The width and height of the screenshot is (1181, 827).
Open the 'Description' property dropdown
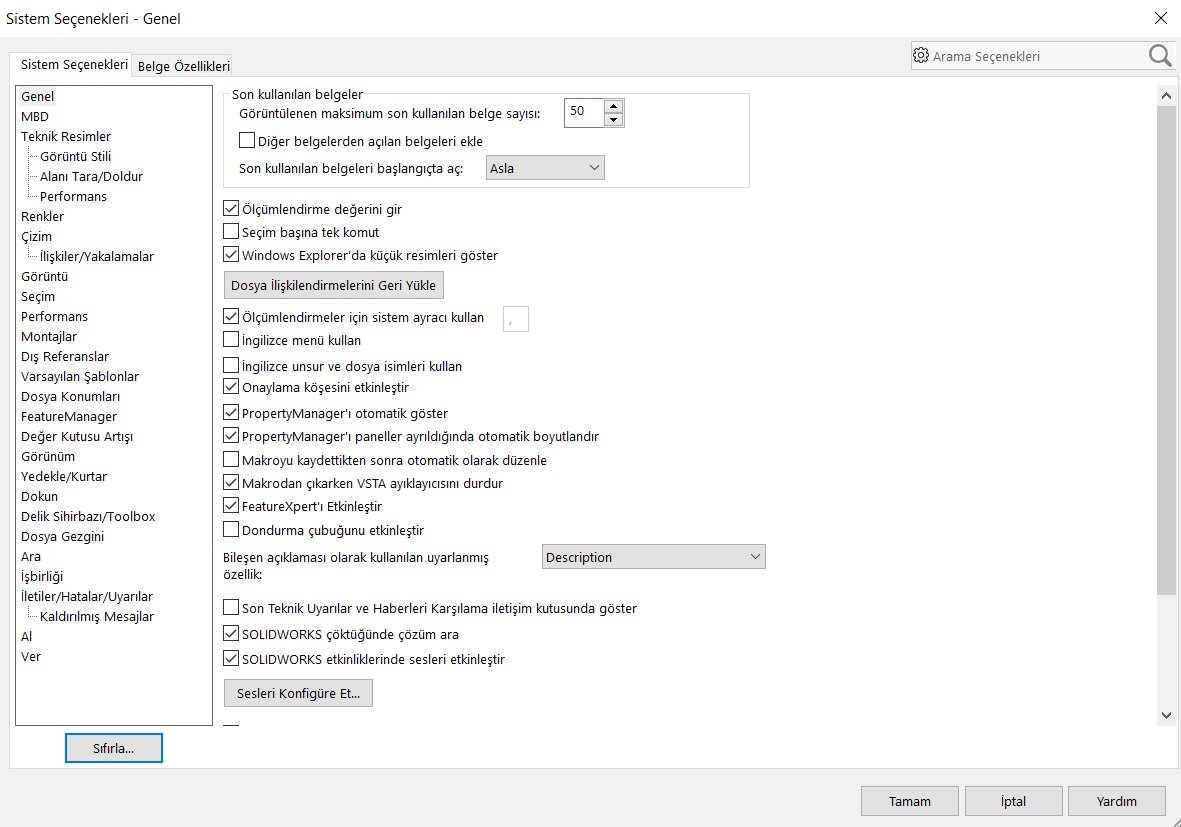coord(654,557)
